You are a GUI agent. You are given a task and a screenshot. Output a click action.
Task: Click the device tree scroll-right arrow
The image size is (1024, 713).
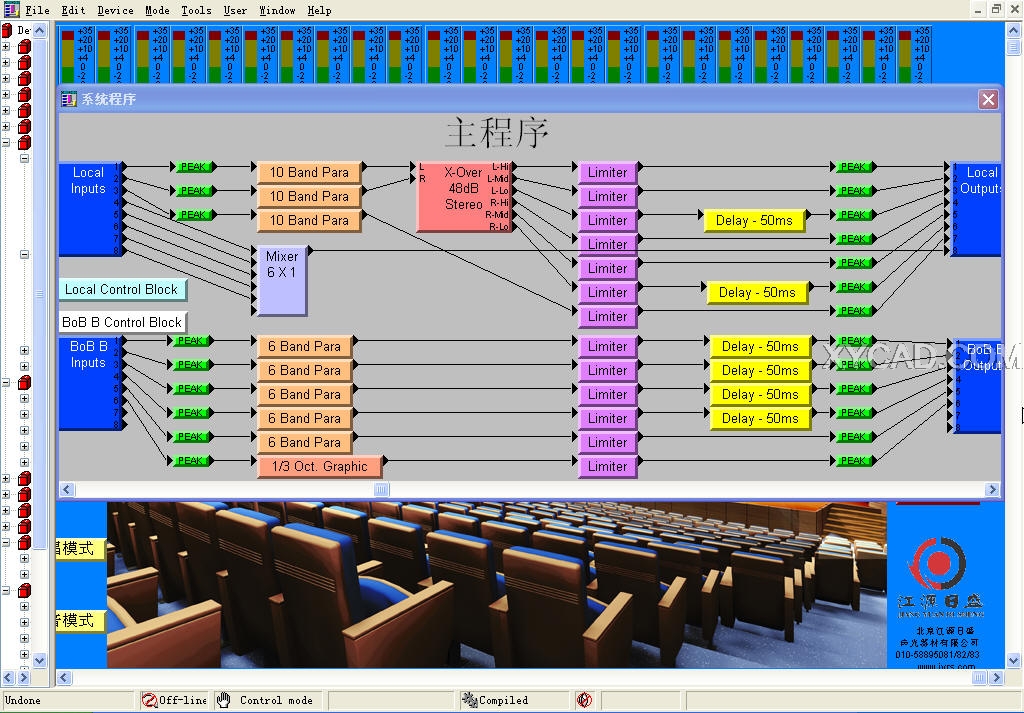tap(24, 677)
